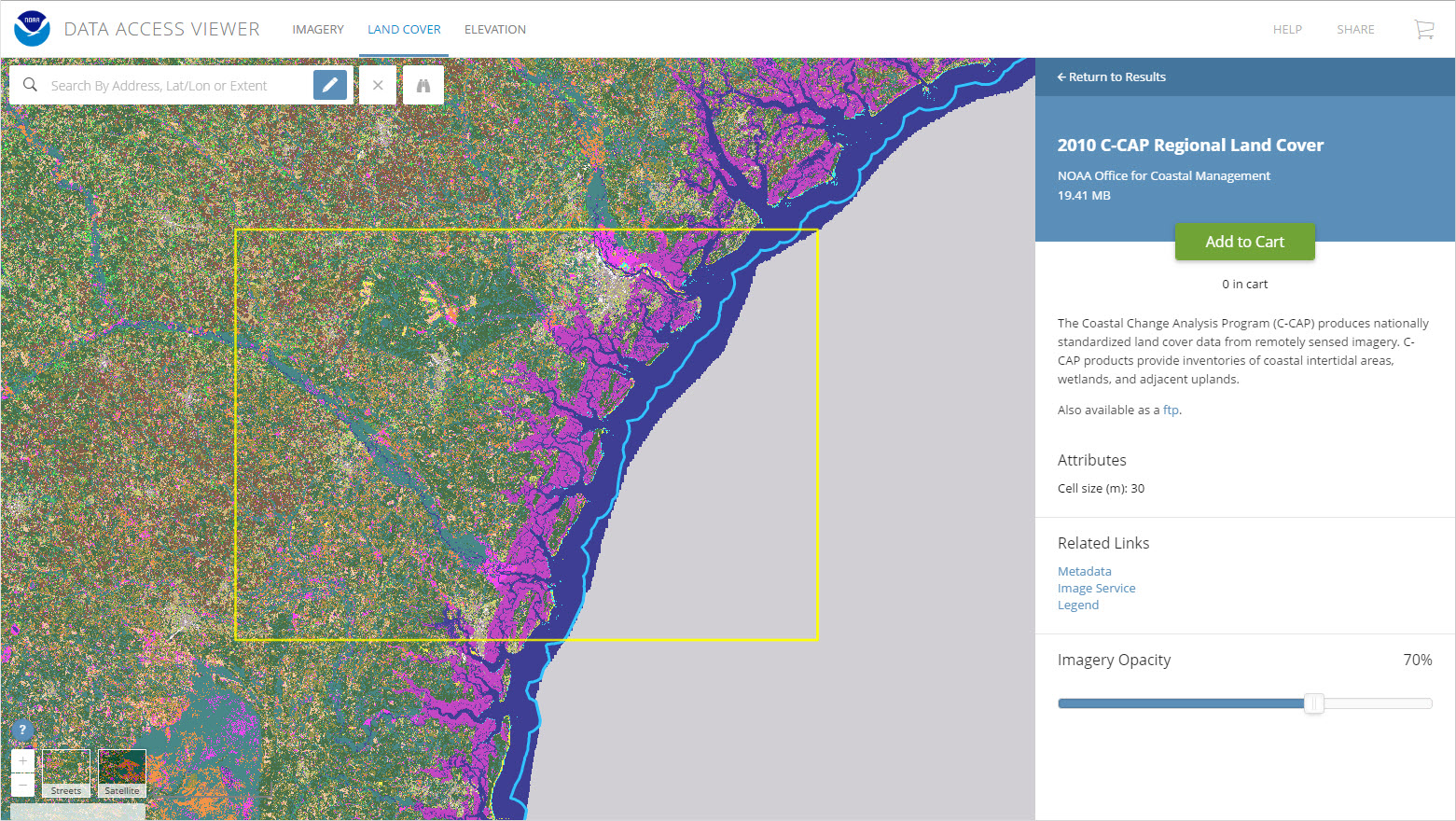This screenshot has width=1456, height=821.
Task: Select the pencil draw-extent tool in search bar
Action: (330, 84)
